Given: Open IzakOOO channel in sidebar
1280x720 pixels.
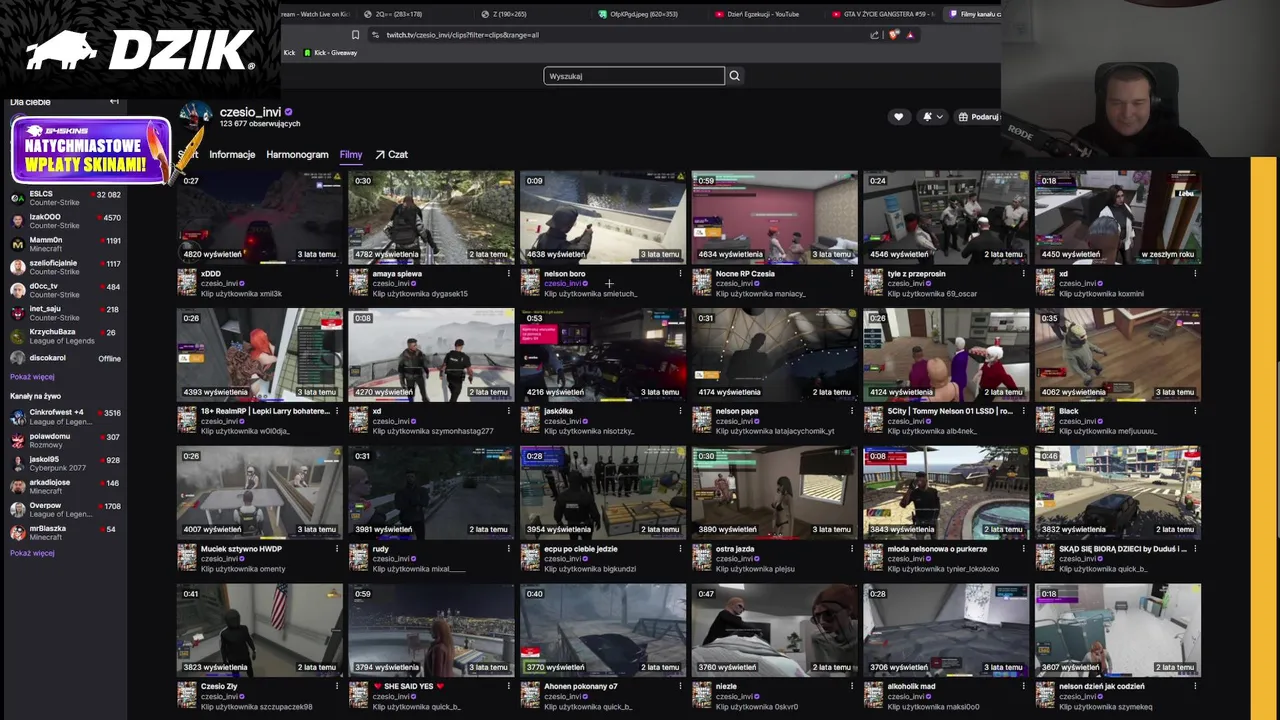Looking at the screenshot, I should click(64, 221).
